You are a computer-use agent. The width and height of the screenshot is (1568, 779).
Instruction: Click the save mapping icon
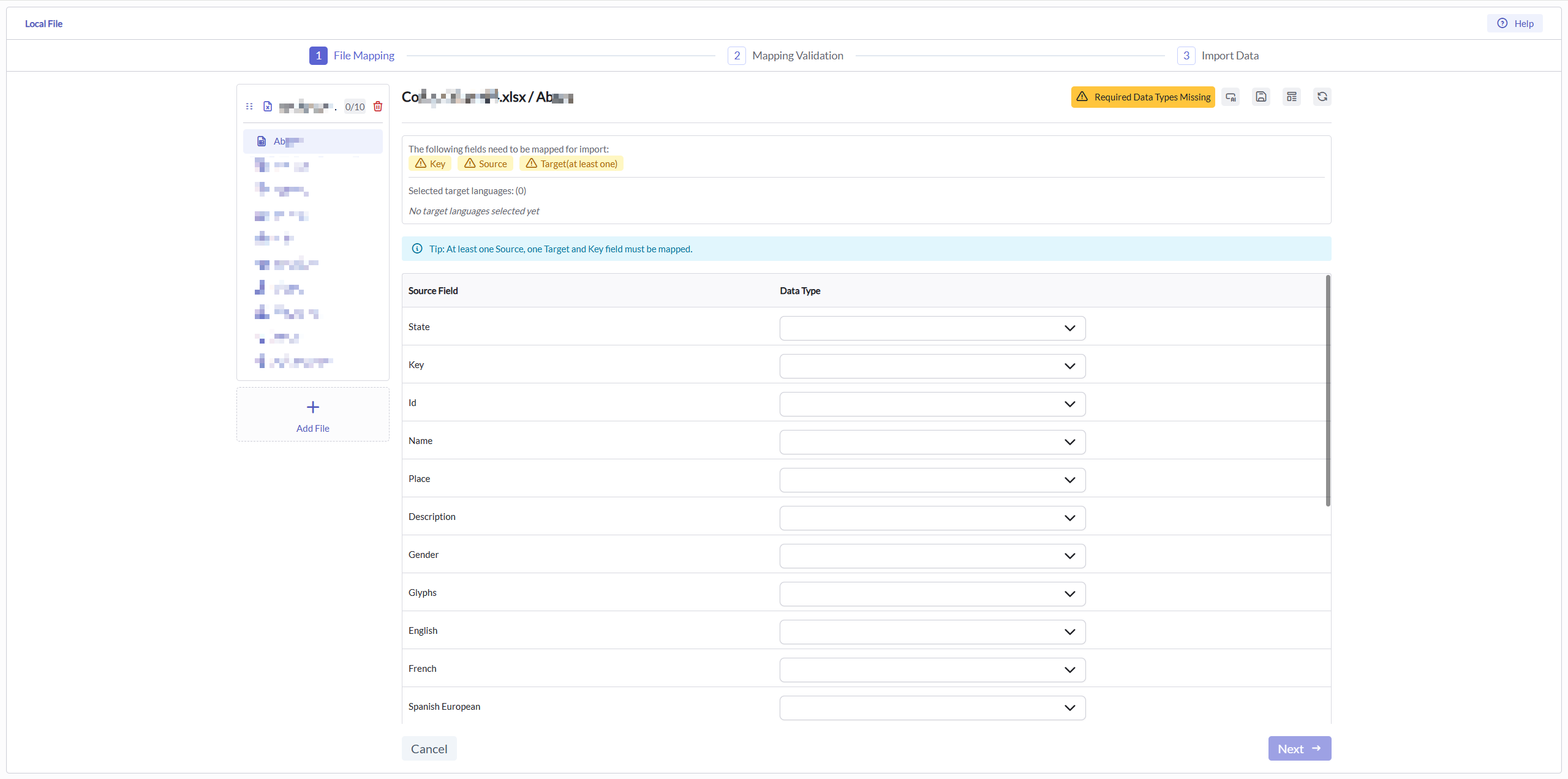[x=1261, y=97]
